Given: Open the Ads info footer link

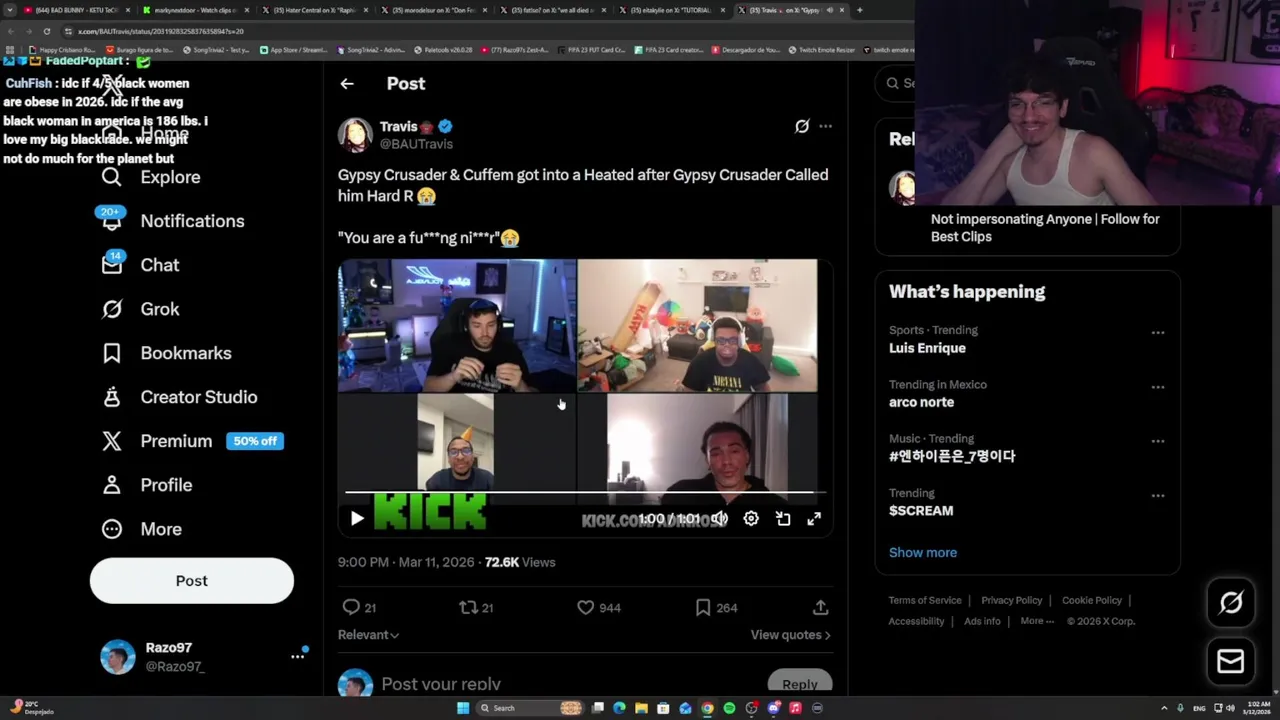Looking at the screenshot, I should pyautogui.click(x=982, y=621).
